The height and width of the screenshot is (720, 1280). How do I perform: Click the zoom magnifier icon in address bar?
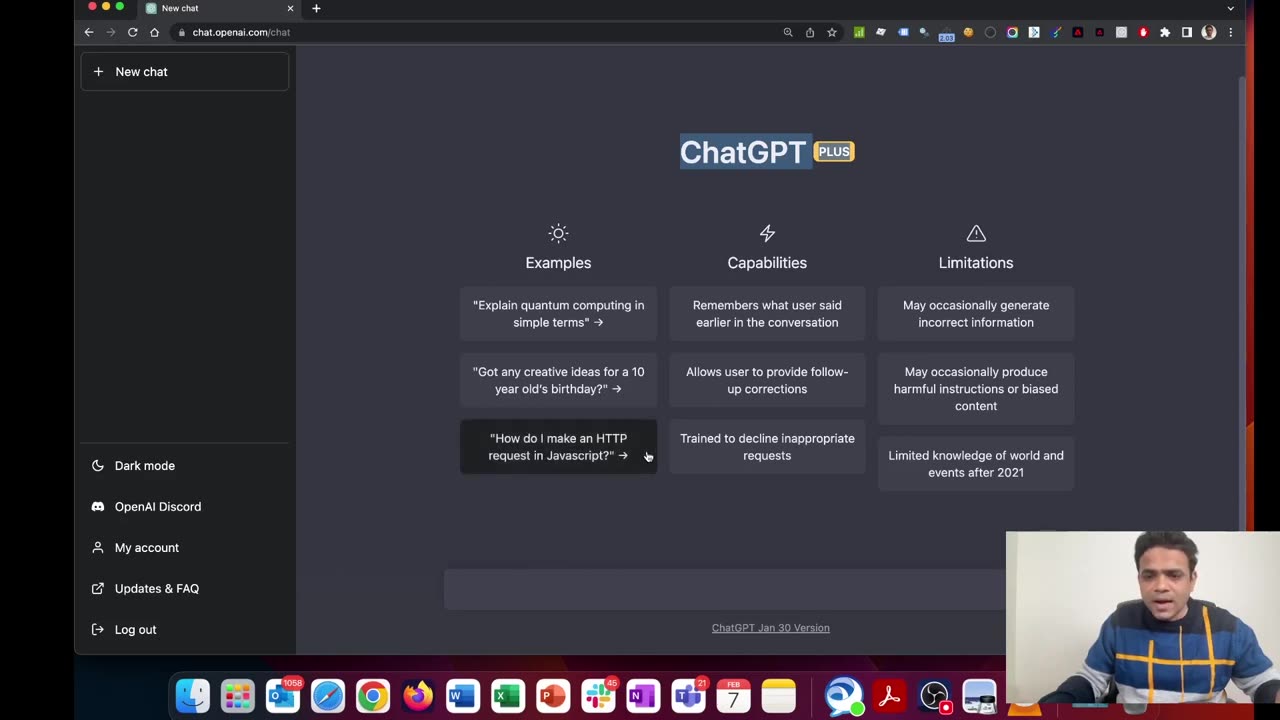coord(788,32)
